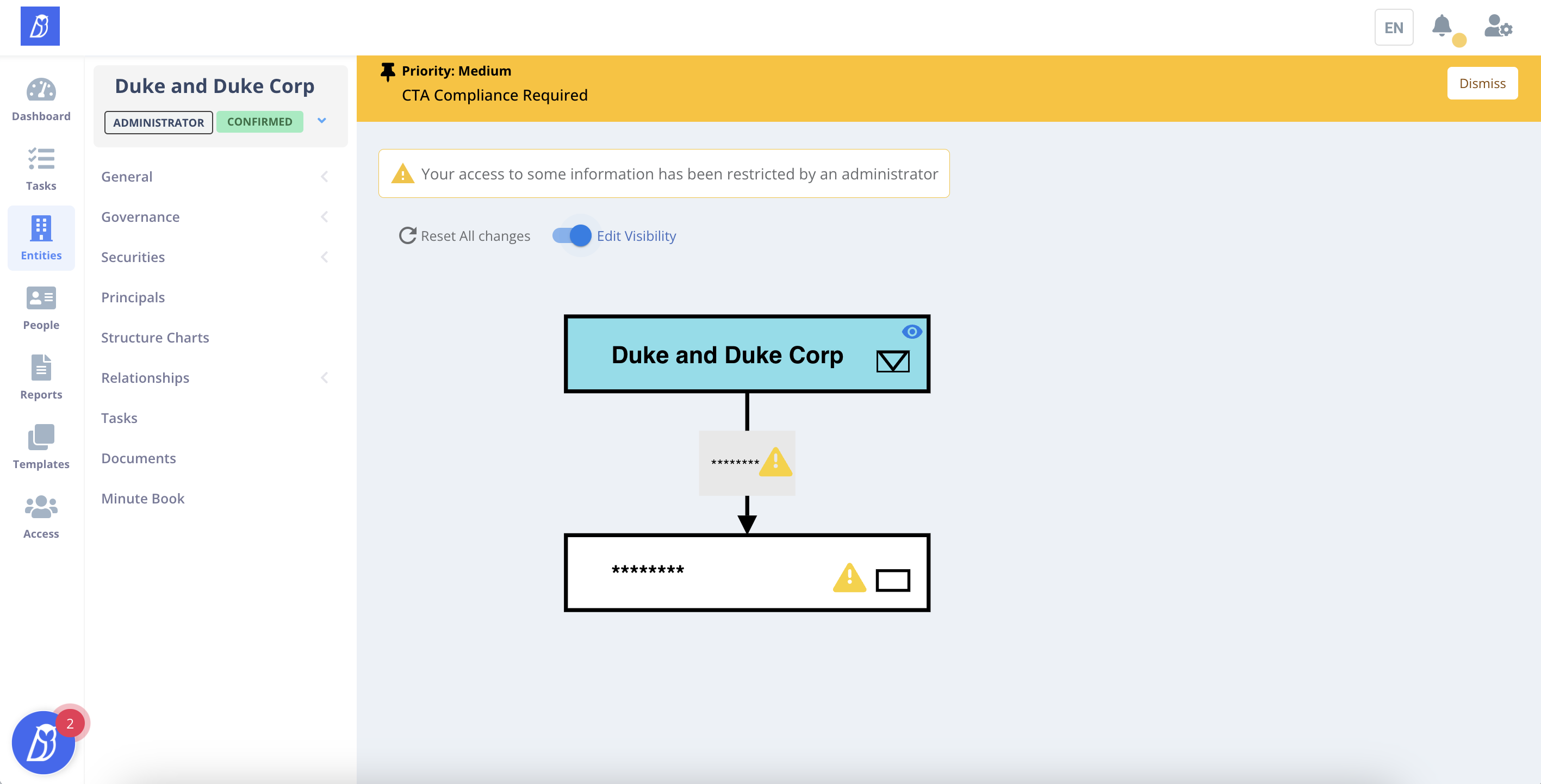This screenshot has width=1541, height=784.
Task: Hide Duke and Duke Corp via eye toggle
Action: (913, 331)
